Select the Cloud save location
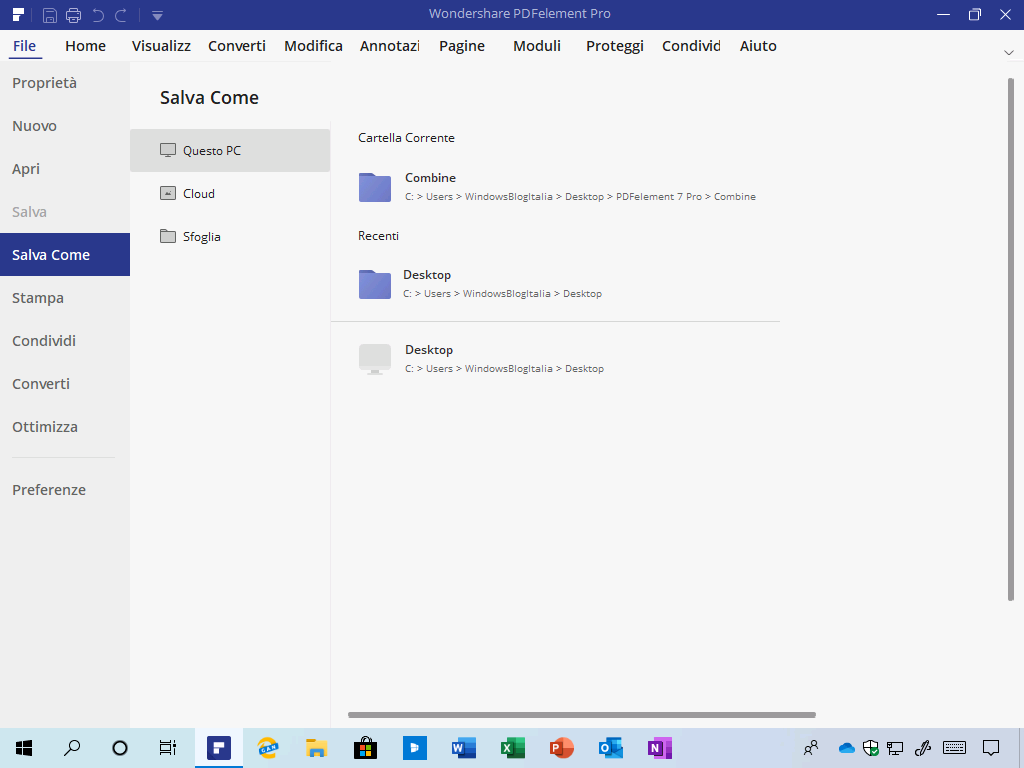1024x768 pixels. click(230, 193)
